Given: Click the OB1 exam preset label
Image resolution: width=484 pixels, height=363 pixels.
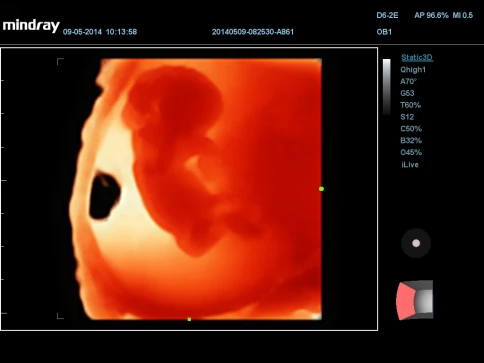Looking at the screenshot, I should pyautogui.click(x=384, y=32).
